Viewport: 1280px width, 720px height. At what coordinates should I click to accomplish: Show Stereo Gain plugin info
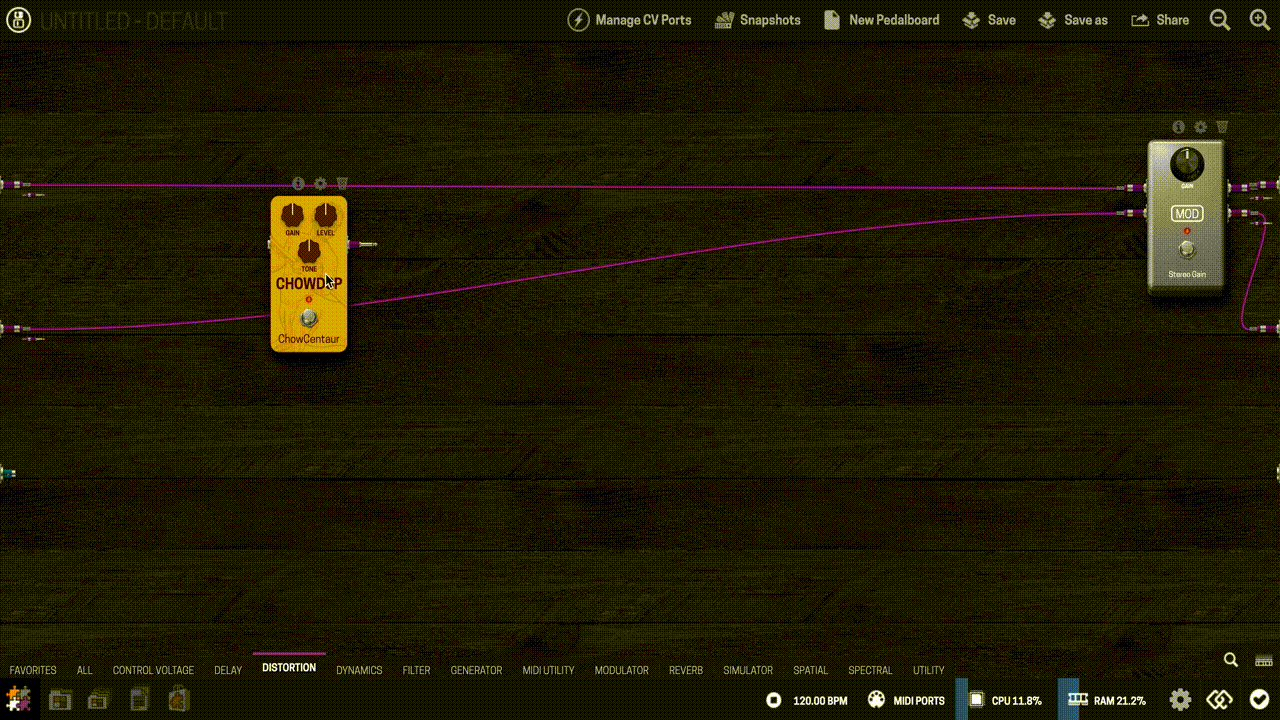[1178, 127]
